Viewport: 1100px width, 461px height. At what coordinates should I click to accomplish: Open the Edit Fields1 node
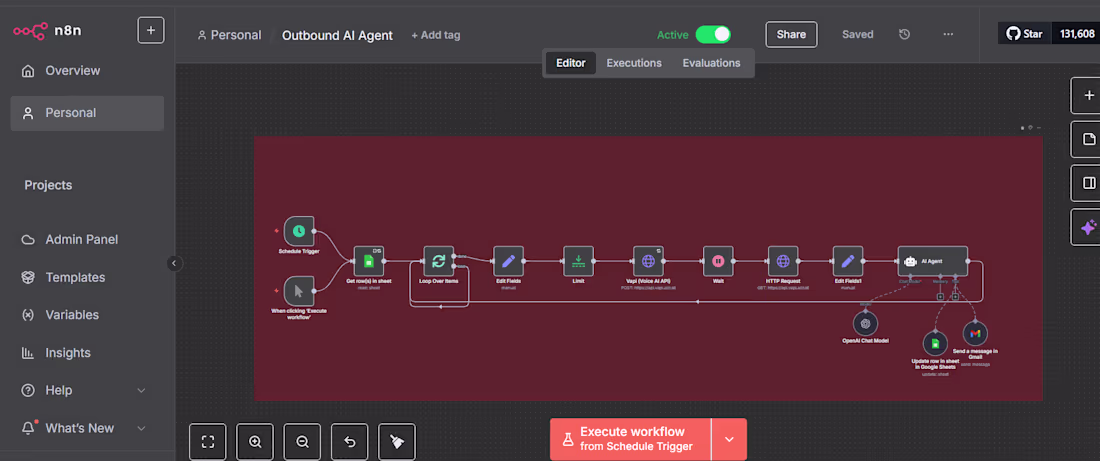click(x=848, y=261)
